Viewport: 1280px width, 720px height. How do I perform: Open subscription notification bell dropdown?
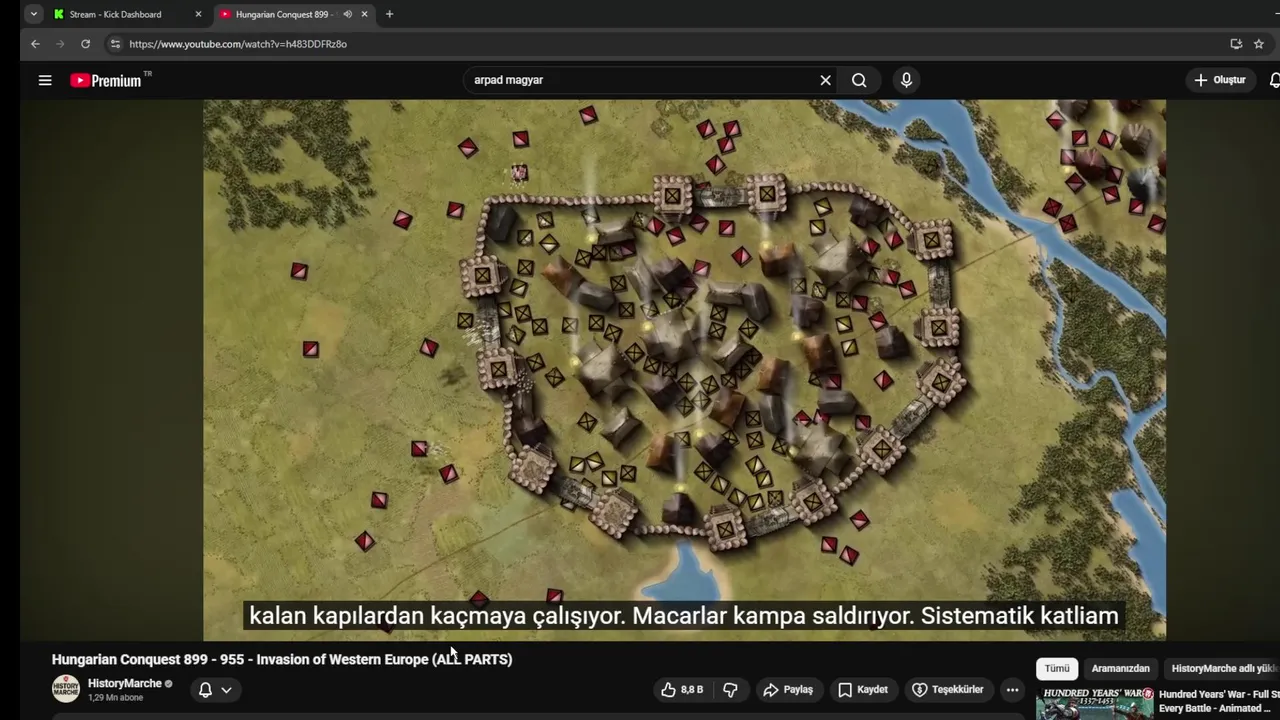[x=215, y=690]
